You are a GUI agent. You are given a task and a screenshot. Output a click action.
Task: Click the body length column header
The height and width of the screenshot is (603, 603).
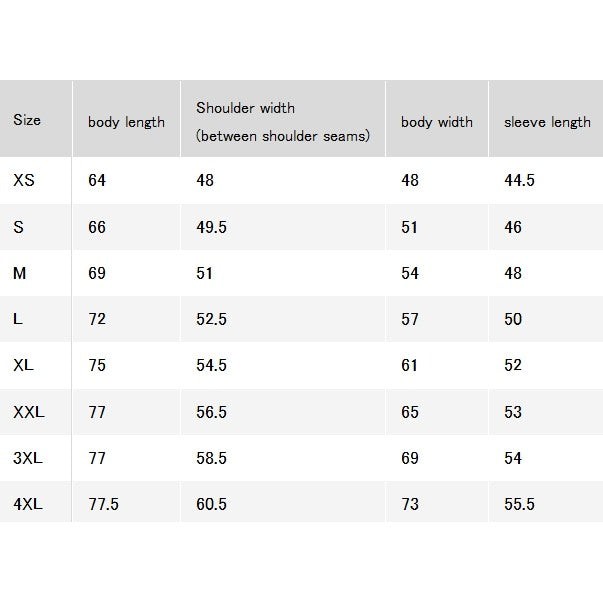coord(126,122)
